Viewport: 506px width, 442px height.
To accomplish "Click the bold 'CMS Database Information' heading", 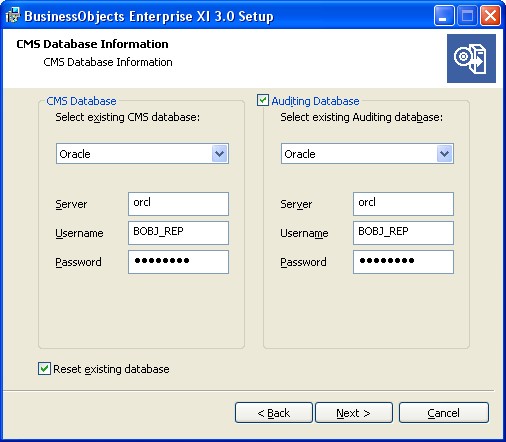I will pyautogui.click(x=92, y=44).
